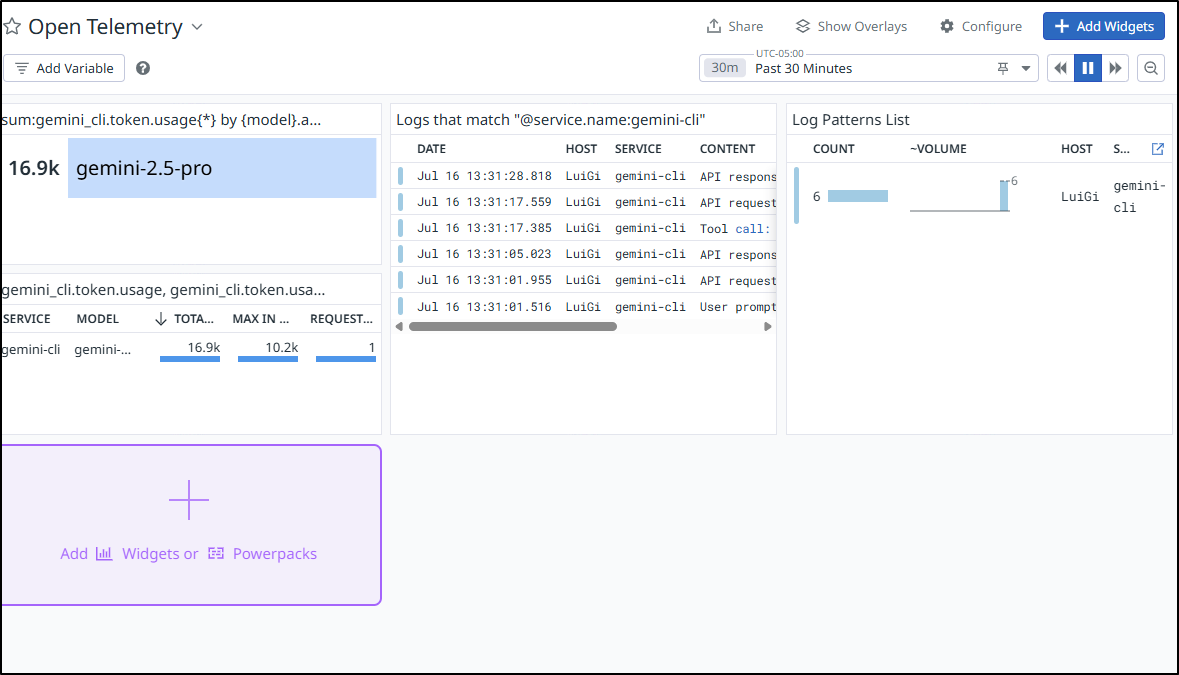Click the TOTA... column sort arrow
Viewport: 1179px width, 675px height.
click(161, 319)
